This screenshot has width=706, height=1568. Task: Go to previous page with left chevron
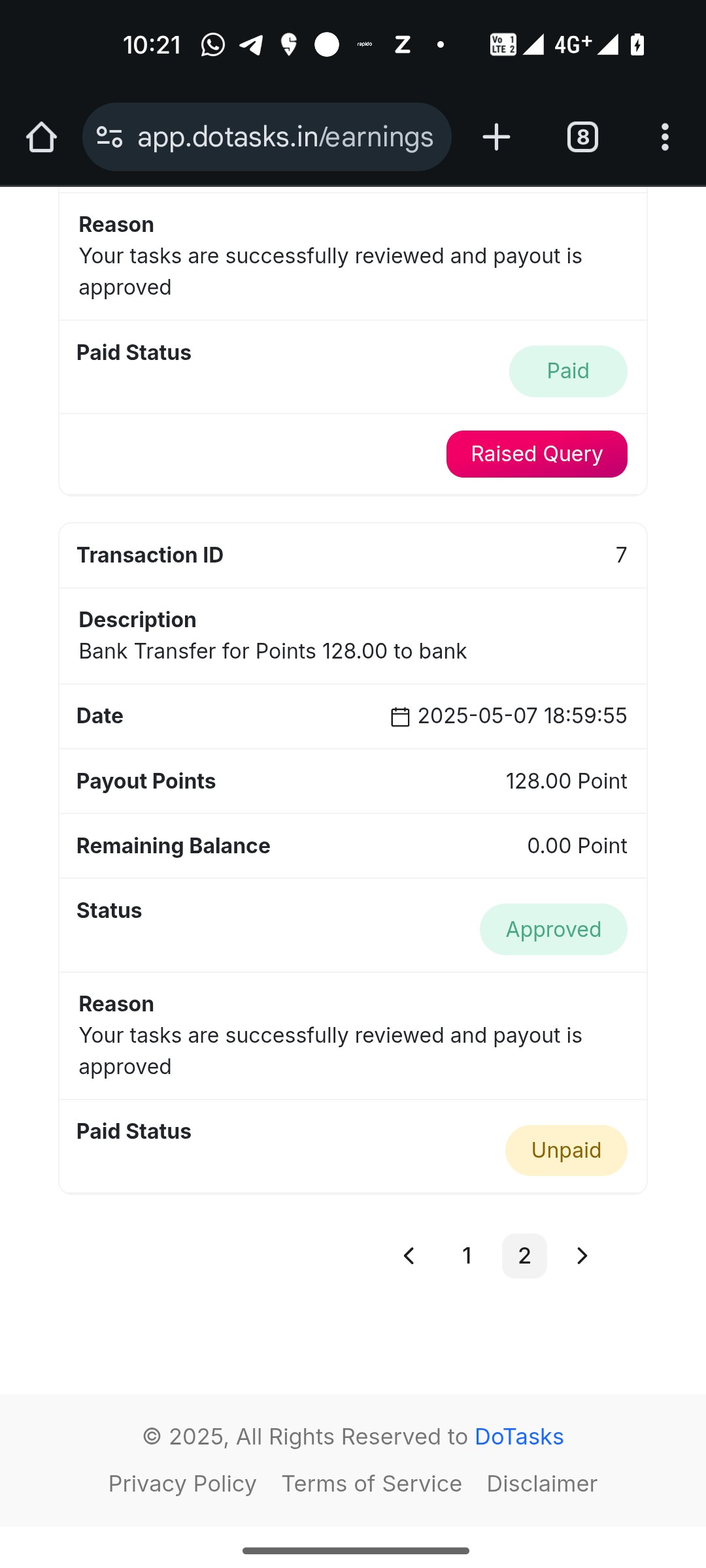point(409,1256)
